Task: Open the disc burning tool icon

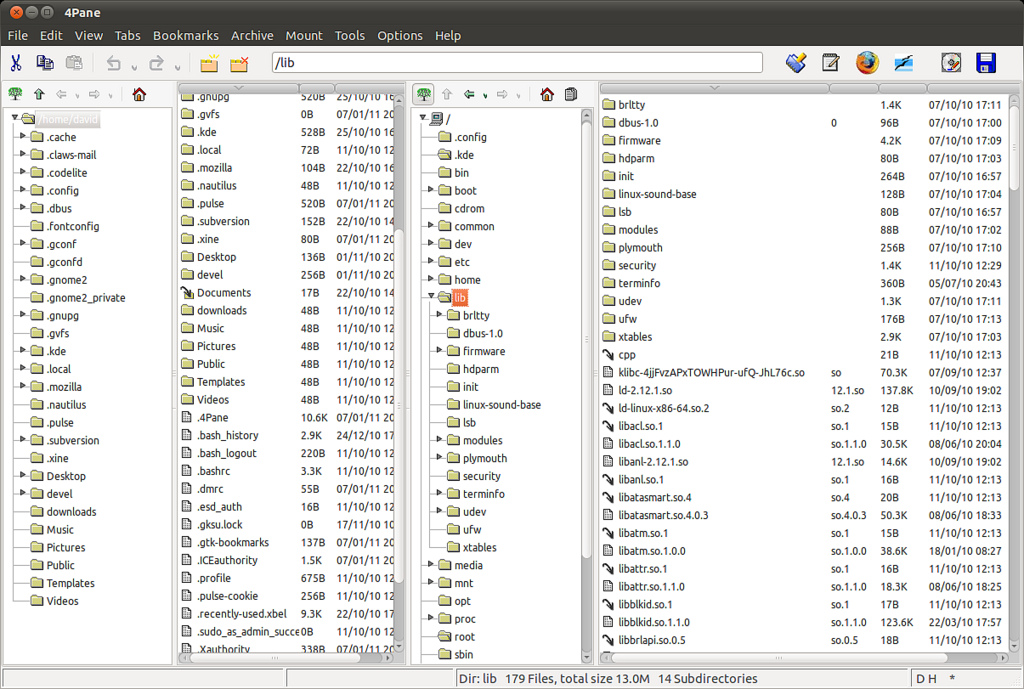Action: (950, 62)
